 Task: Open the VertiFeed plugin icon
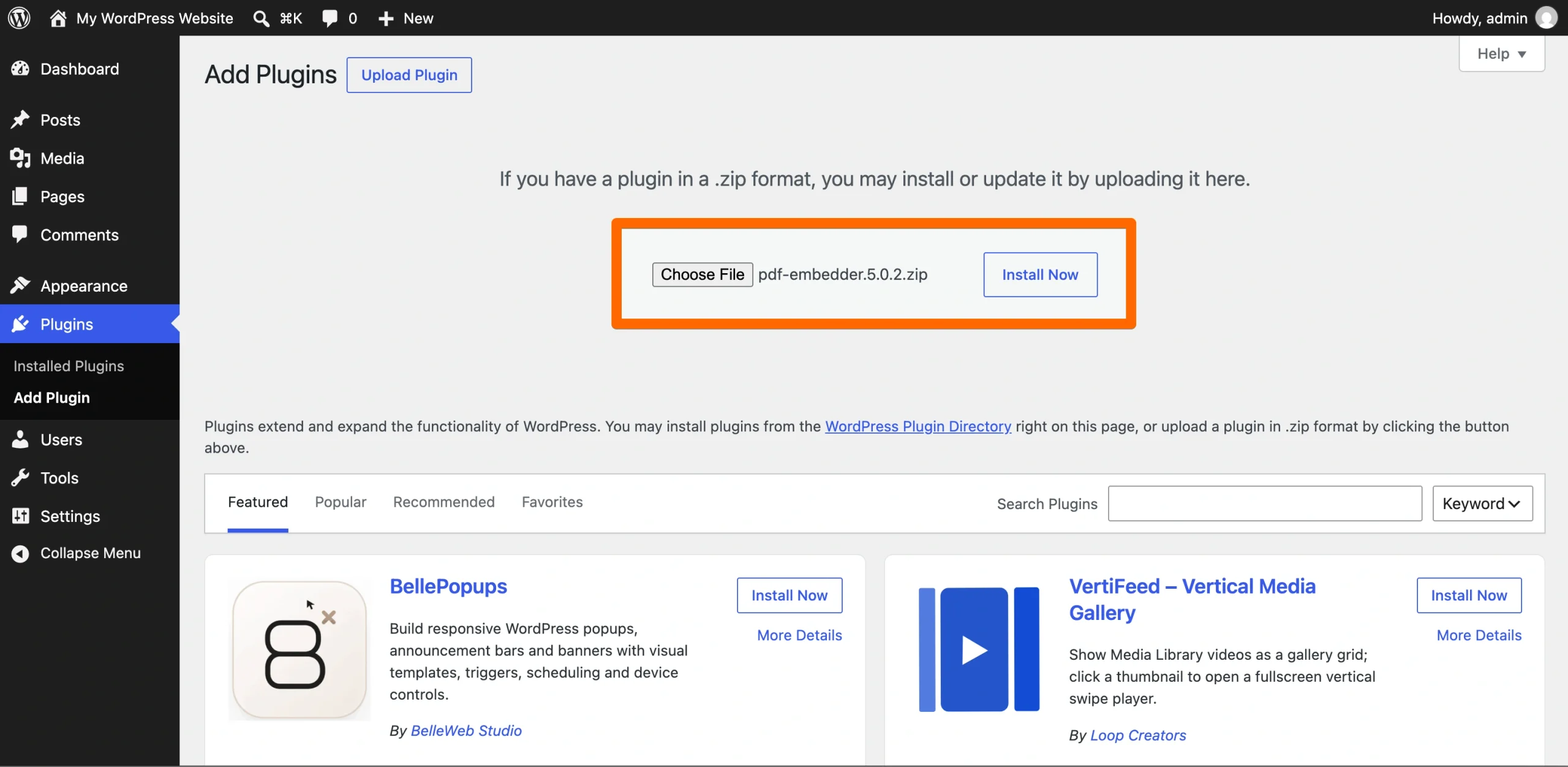[x=979, y=649]
